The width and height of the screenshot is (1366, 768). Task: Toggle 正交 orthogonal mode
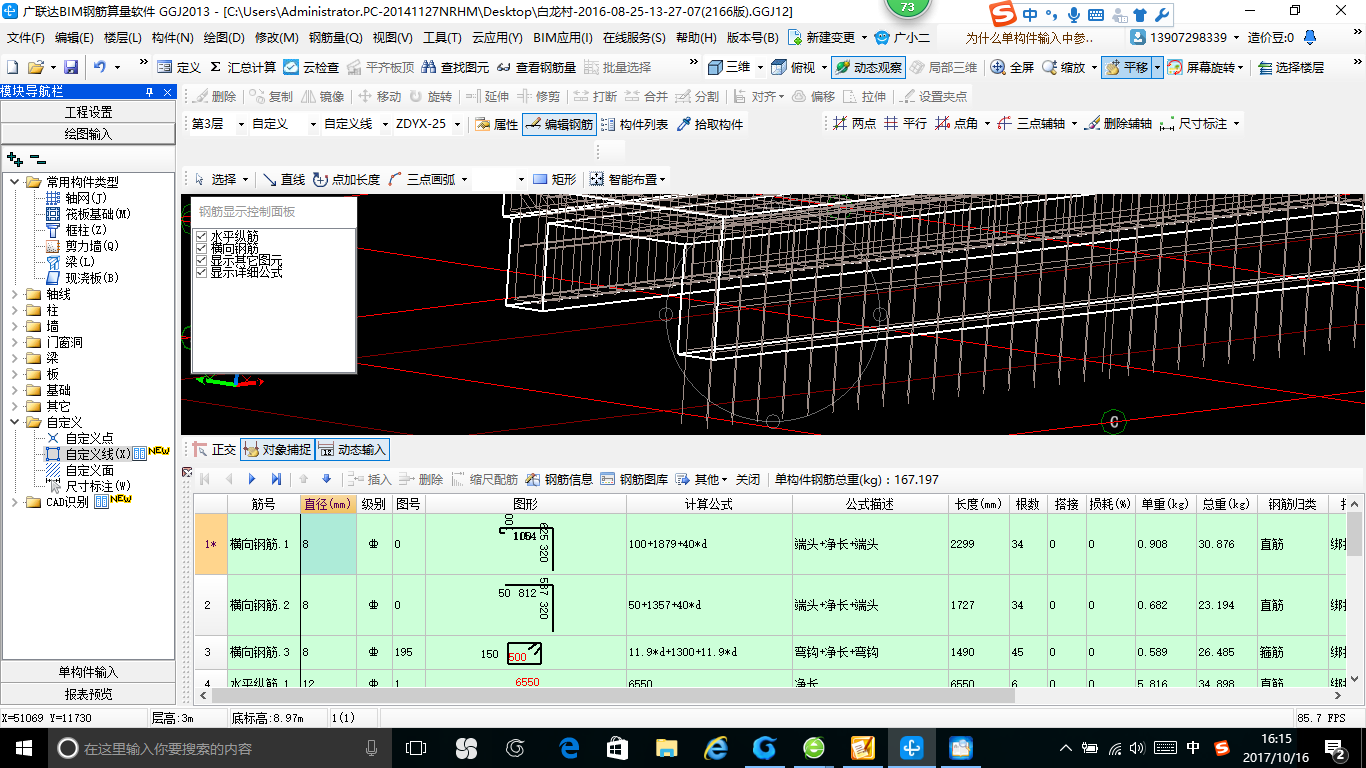click(214, 450)
